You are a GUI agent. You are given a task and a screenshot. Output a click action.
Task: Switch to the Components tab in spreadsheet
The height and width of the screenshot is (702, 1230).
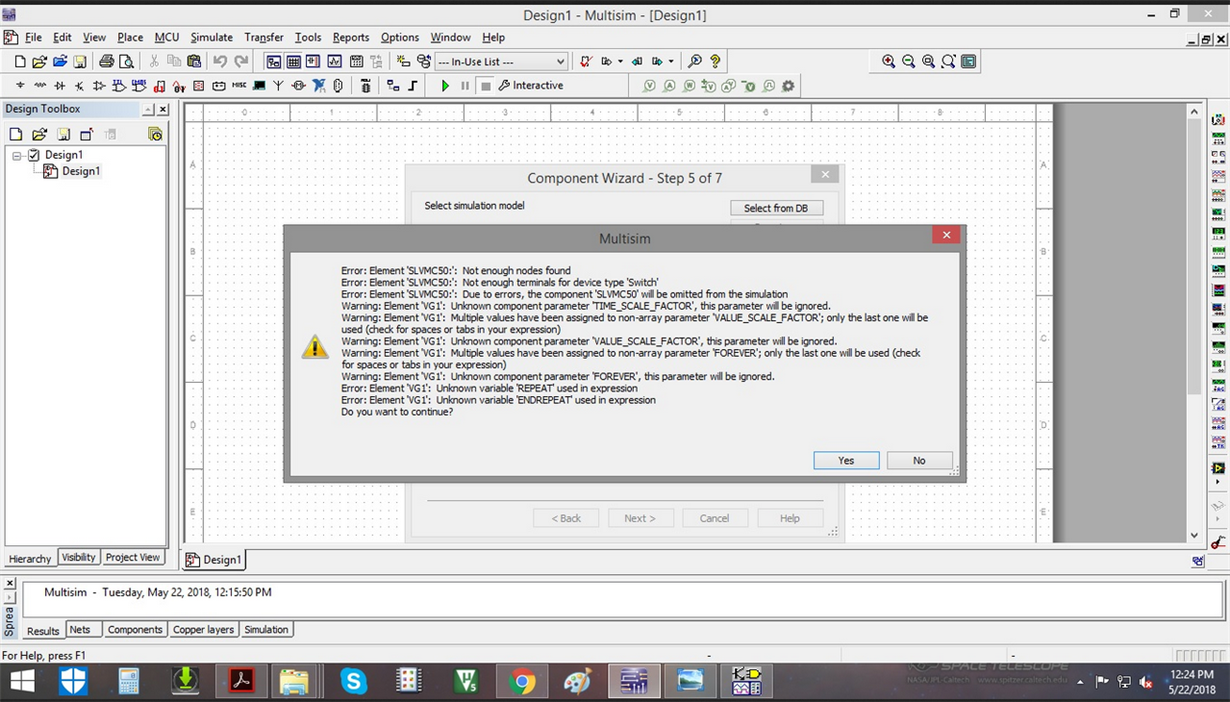click(135, 630)
